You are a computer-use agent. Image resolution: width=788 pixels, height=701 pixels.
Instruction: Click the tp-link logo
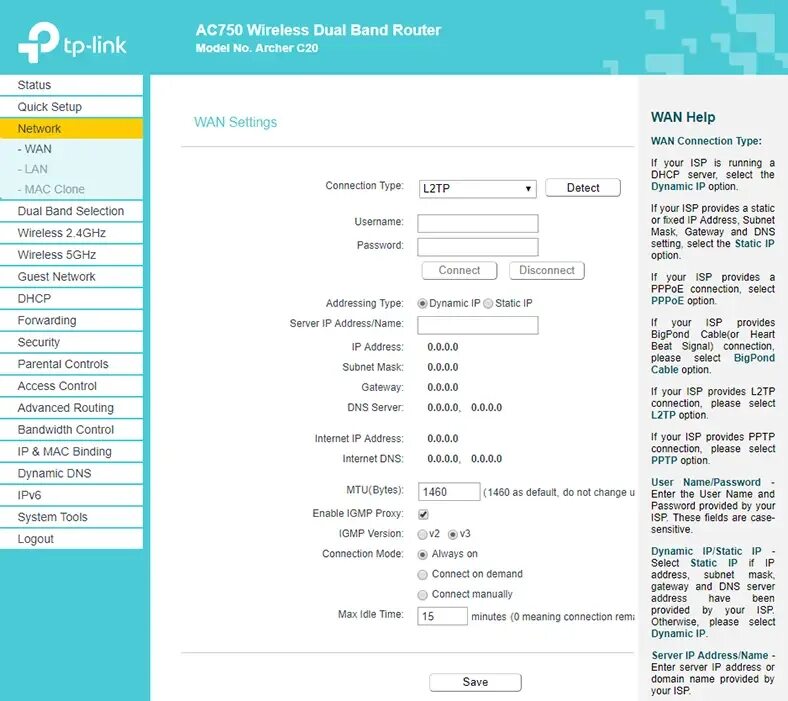(x=72, y=43)
